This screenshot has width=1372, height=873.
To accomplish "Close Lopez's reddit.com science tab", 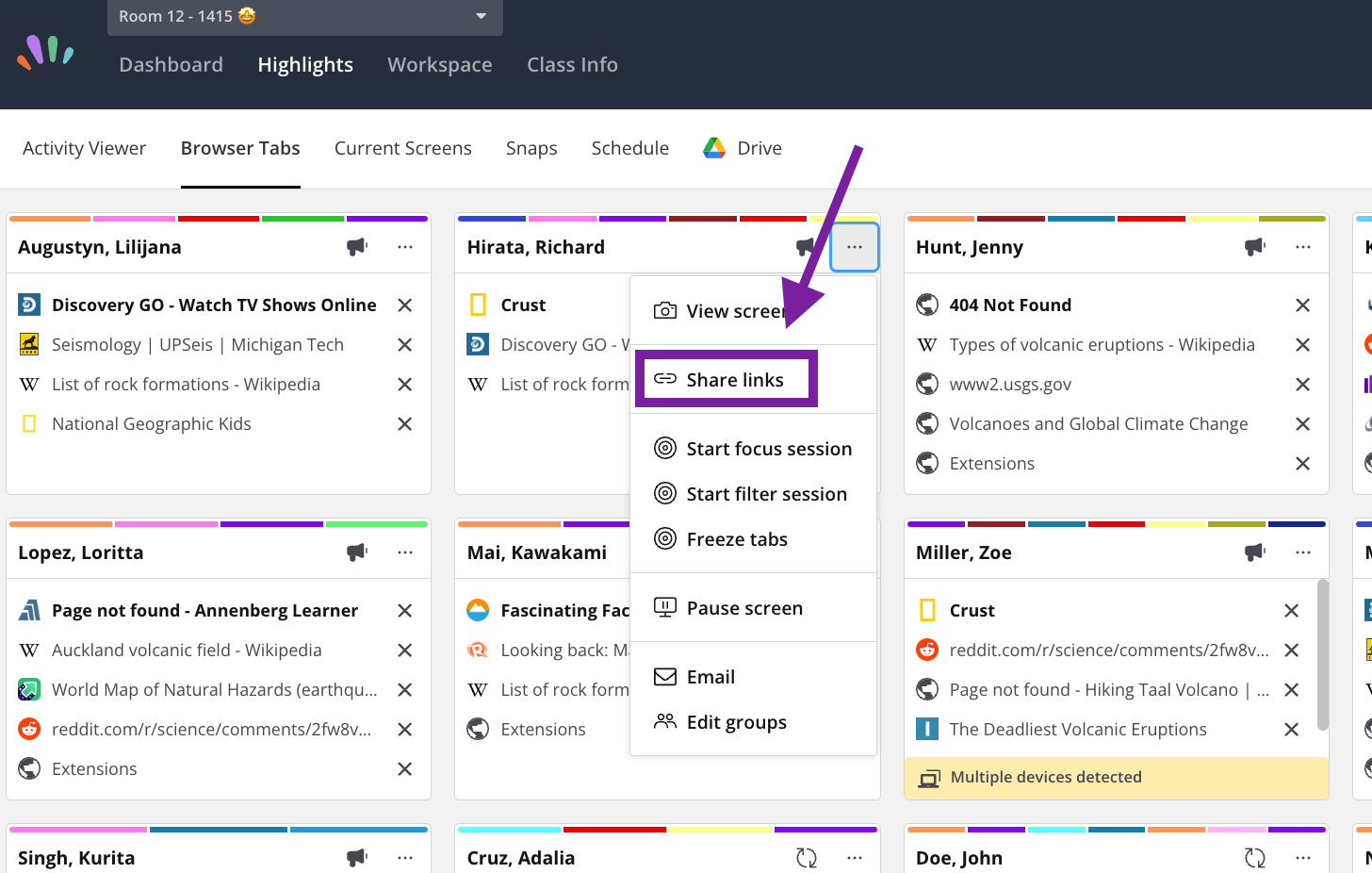I will tap(405, 730).
